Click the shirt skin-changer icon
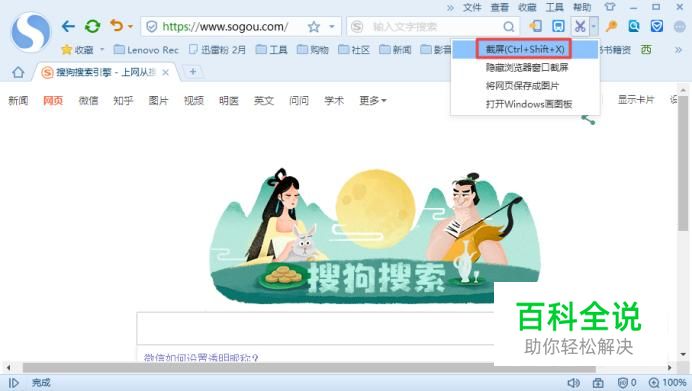 coord(609,7)
